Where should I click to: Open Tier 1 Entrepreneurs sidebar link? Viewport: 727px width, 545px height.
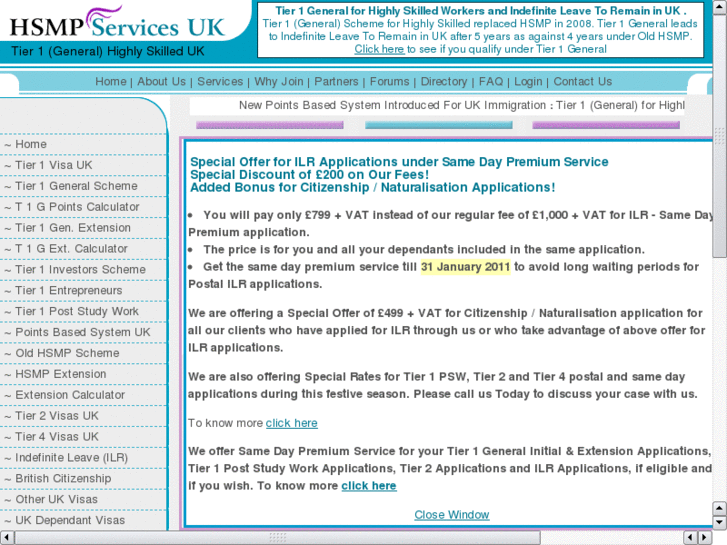point(69,290)
